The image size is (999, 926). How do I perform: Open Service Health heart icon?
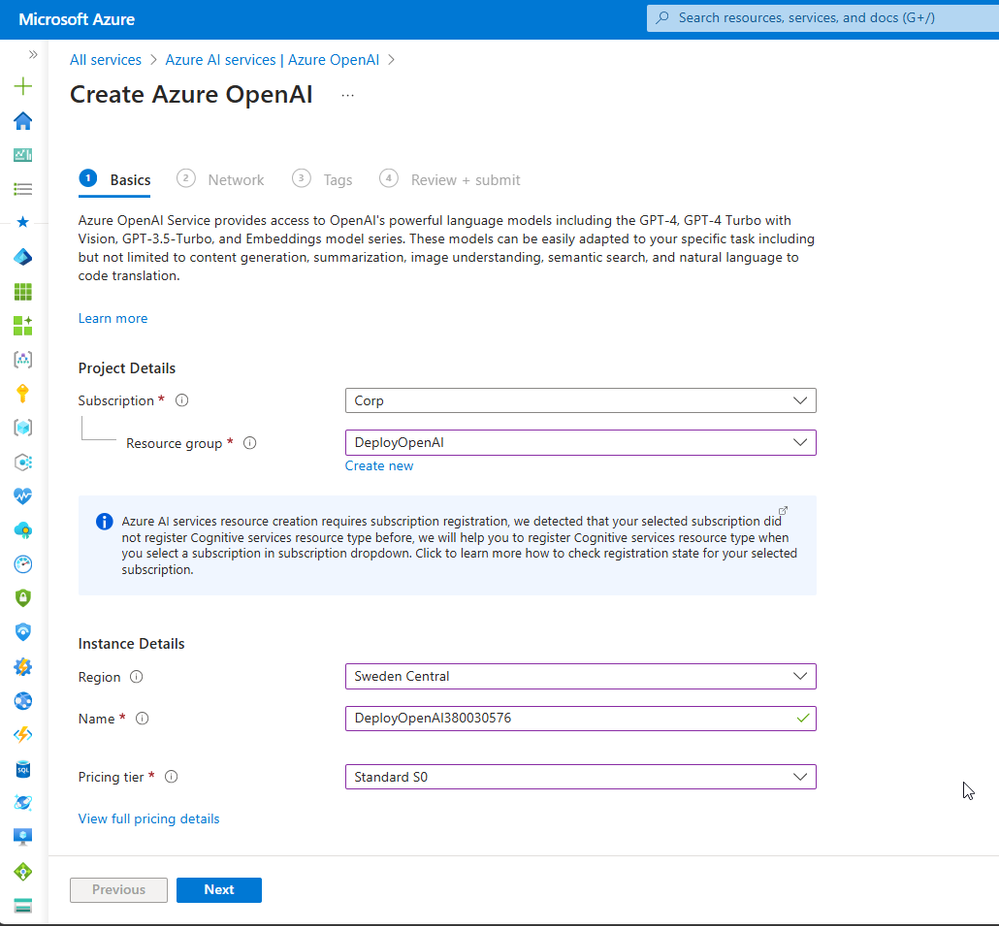[x=23, y=496]
